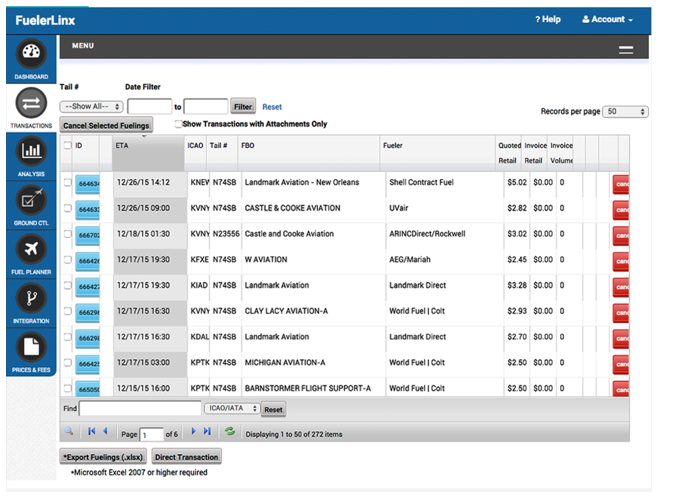Open Fuel Planner airplane icon

point(30,251)
